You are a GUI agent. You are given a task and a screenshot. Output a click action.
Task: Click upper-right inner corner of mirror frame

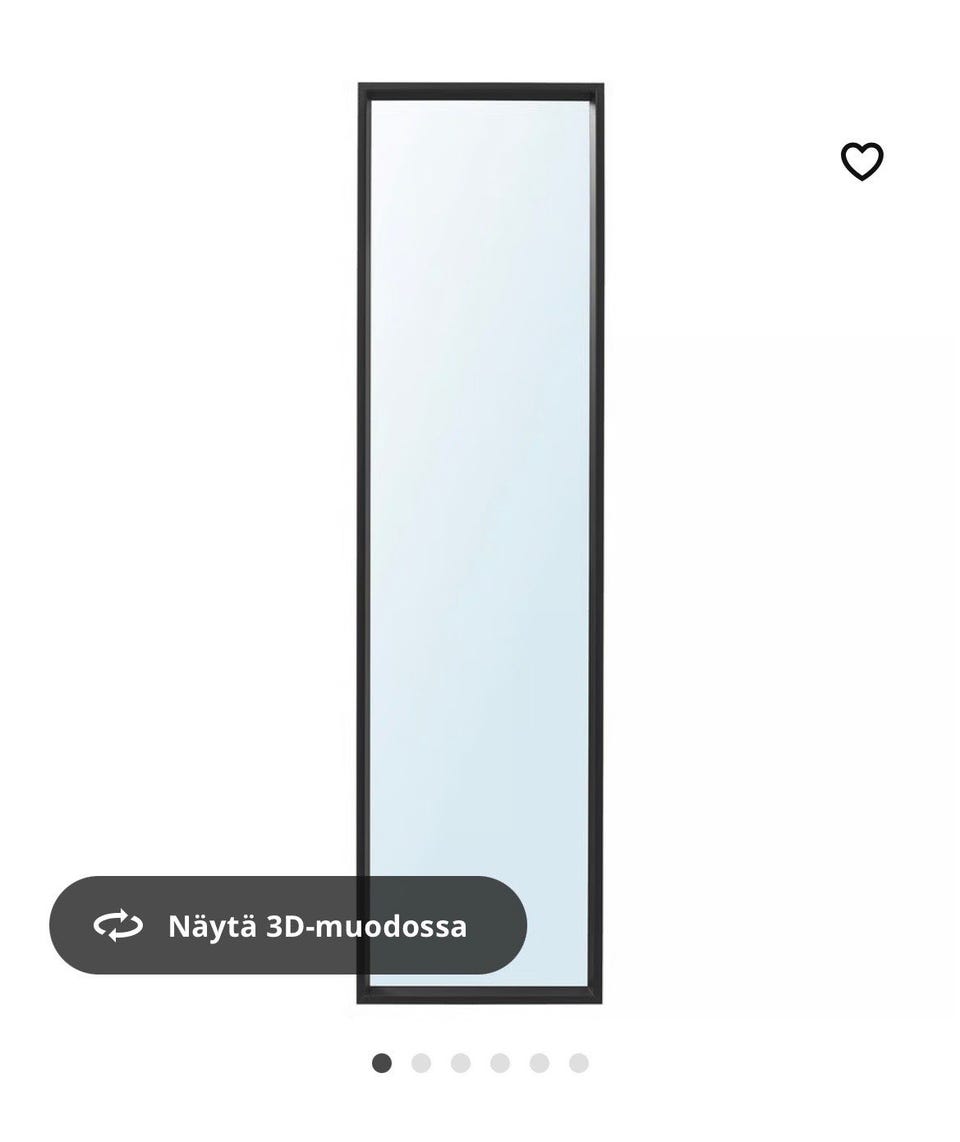tap(587, 102)
